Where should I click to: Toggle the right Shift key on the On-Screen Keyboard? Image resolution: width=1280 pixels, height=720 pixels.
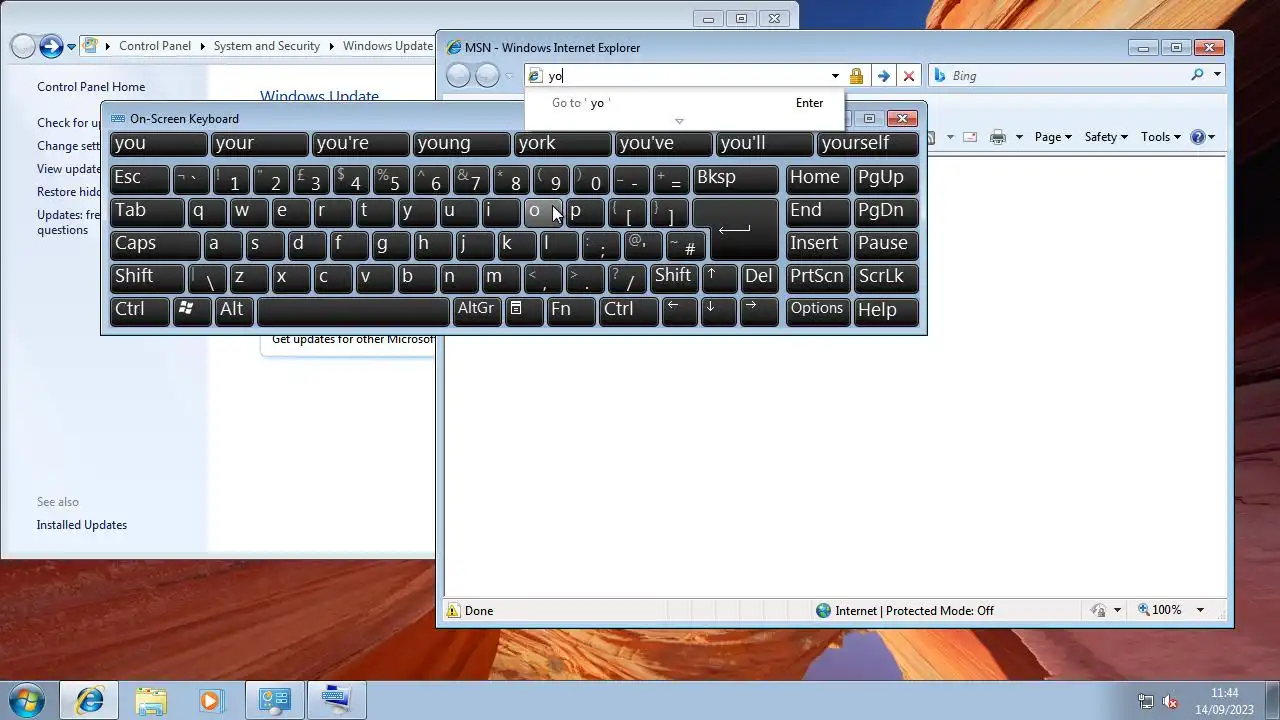tap(674, 277)
